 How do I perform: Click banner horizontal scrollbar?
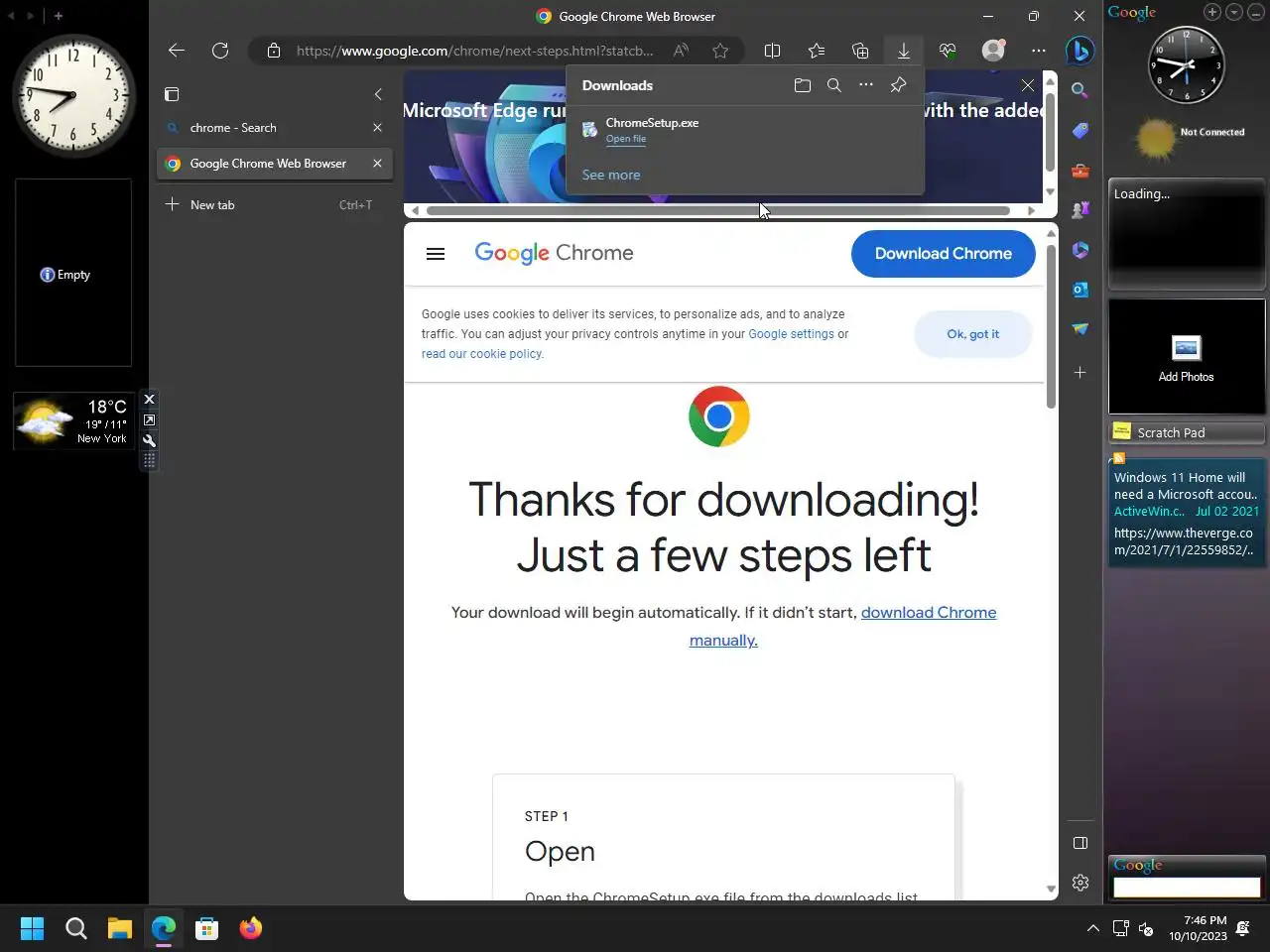(x=717, y=210)
